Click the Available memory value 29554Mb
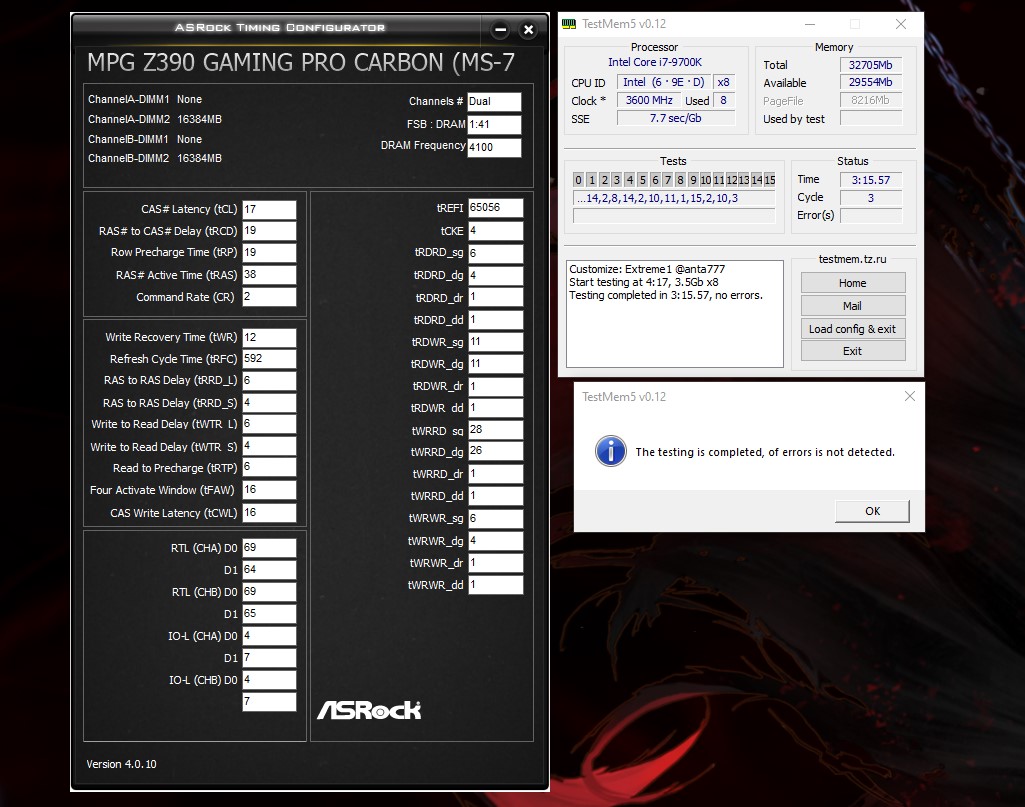 [x=871, y=82]
